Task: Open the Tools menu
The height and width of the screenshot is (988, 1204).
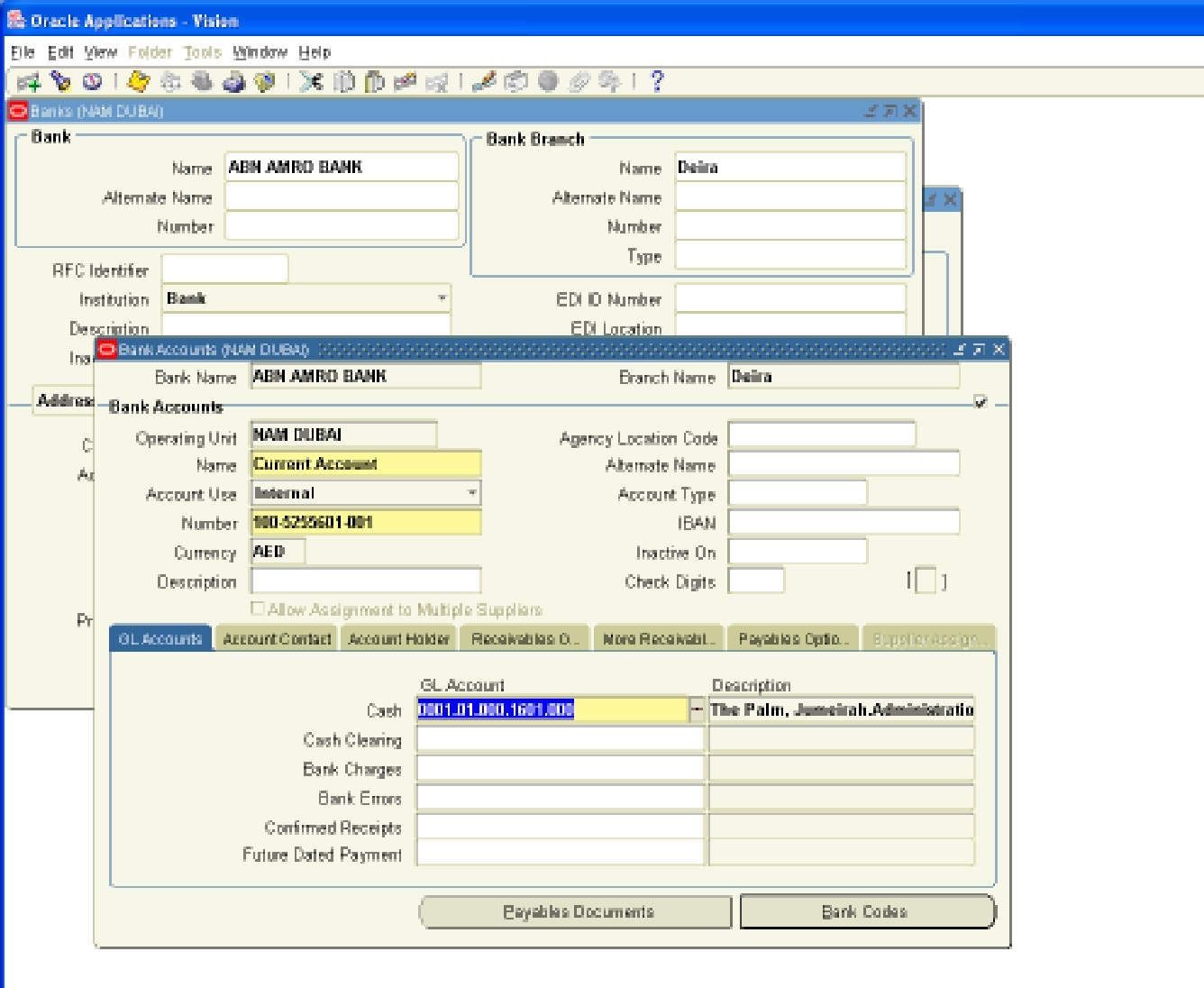Action: pos(202,52)
